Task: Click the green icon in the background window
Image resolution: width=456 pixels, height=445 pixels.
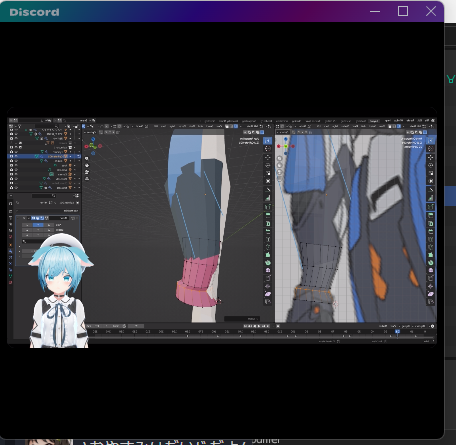Action: click(x=451, y=79)
